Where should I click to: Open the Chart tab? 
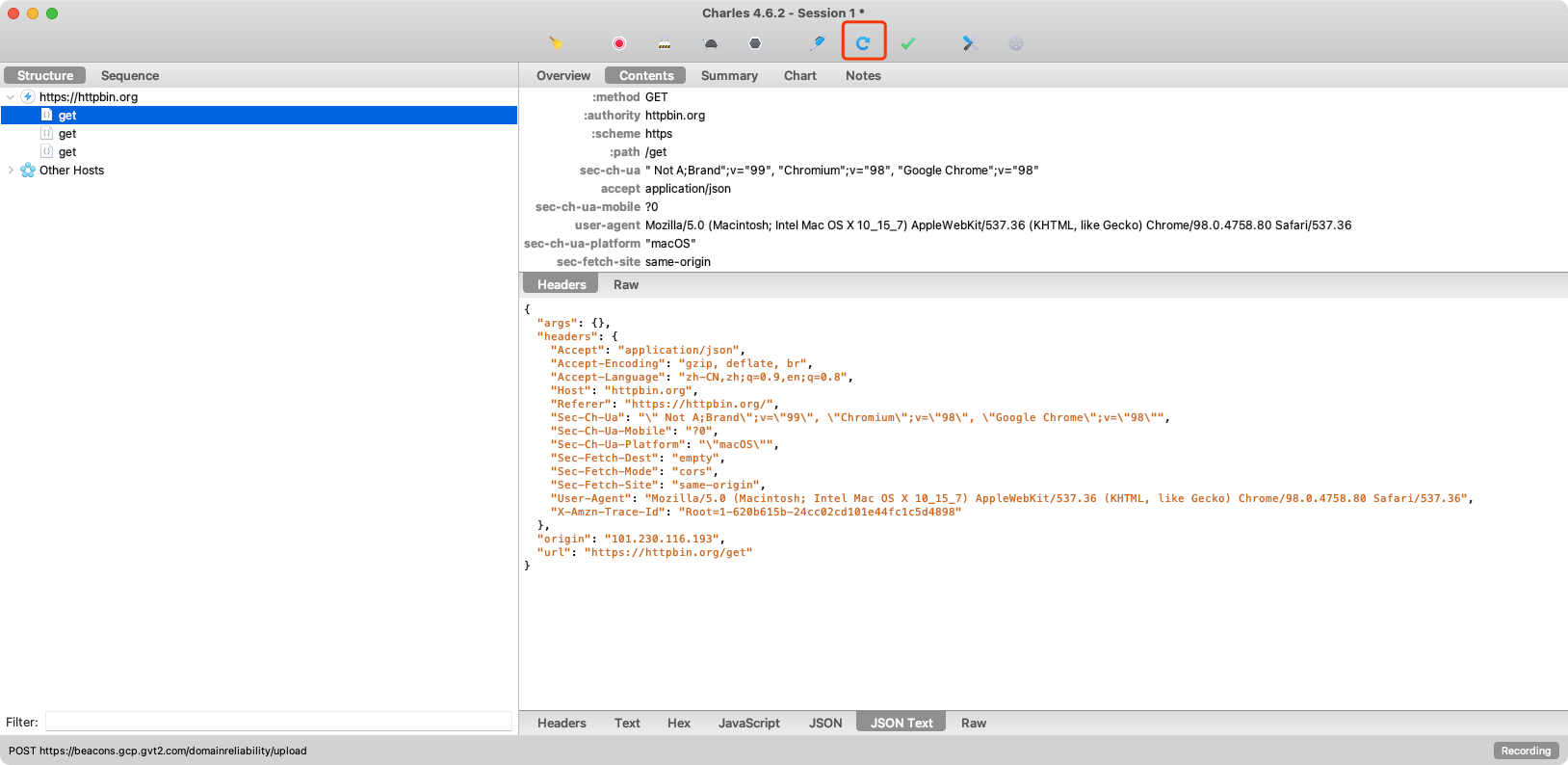[800, 75]
